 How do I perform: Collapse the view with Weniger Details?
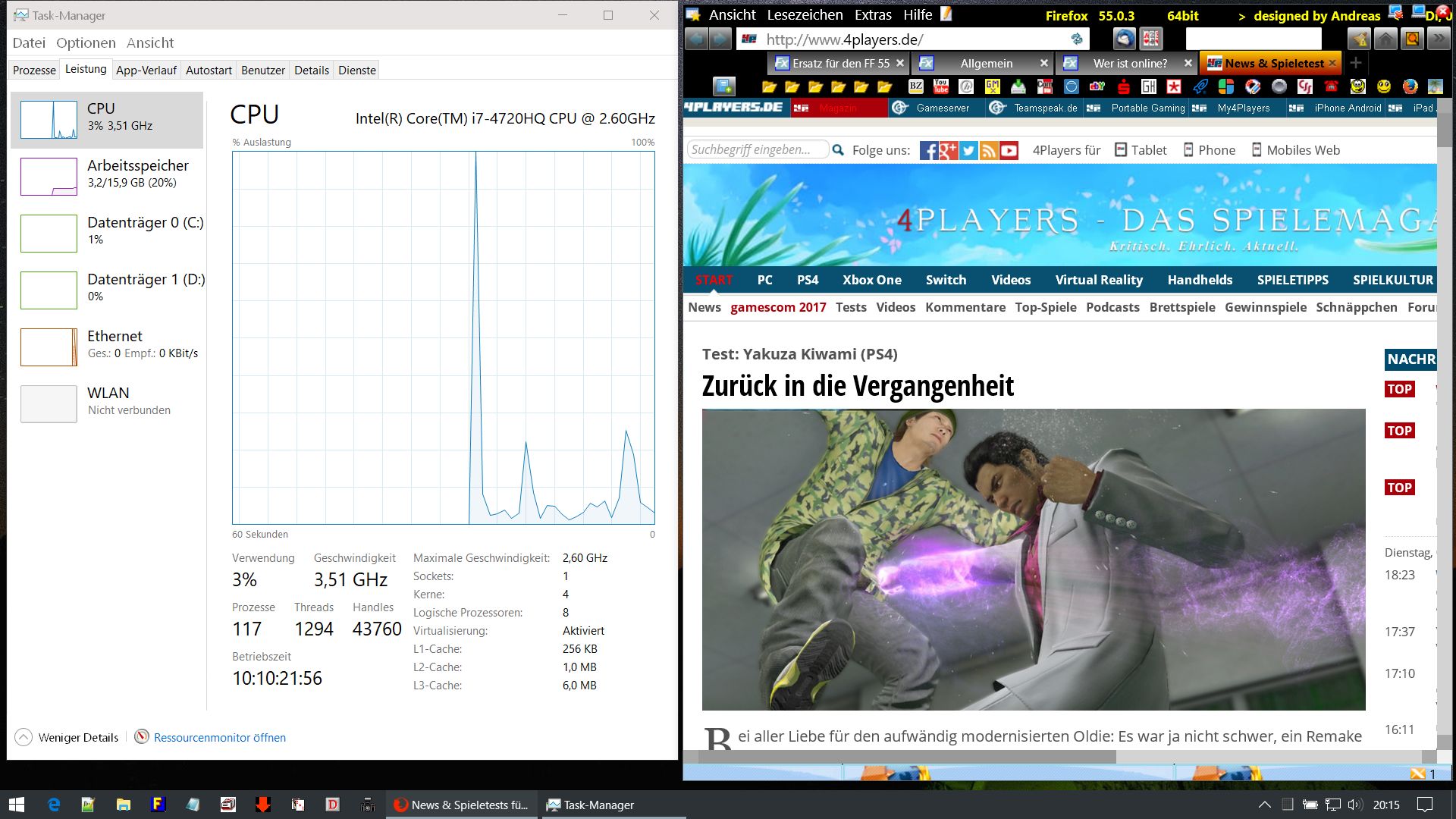(67, 737)
